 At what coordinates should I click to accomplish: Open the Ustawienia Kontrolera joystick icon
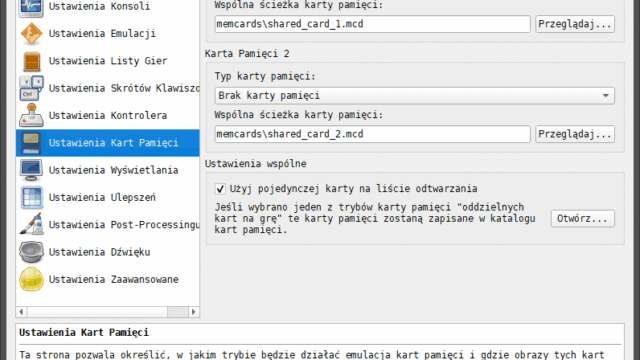pos(31,116)
